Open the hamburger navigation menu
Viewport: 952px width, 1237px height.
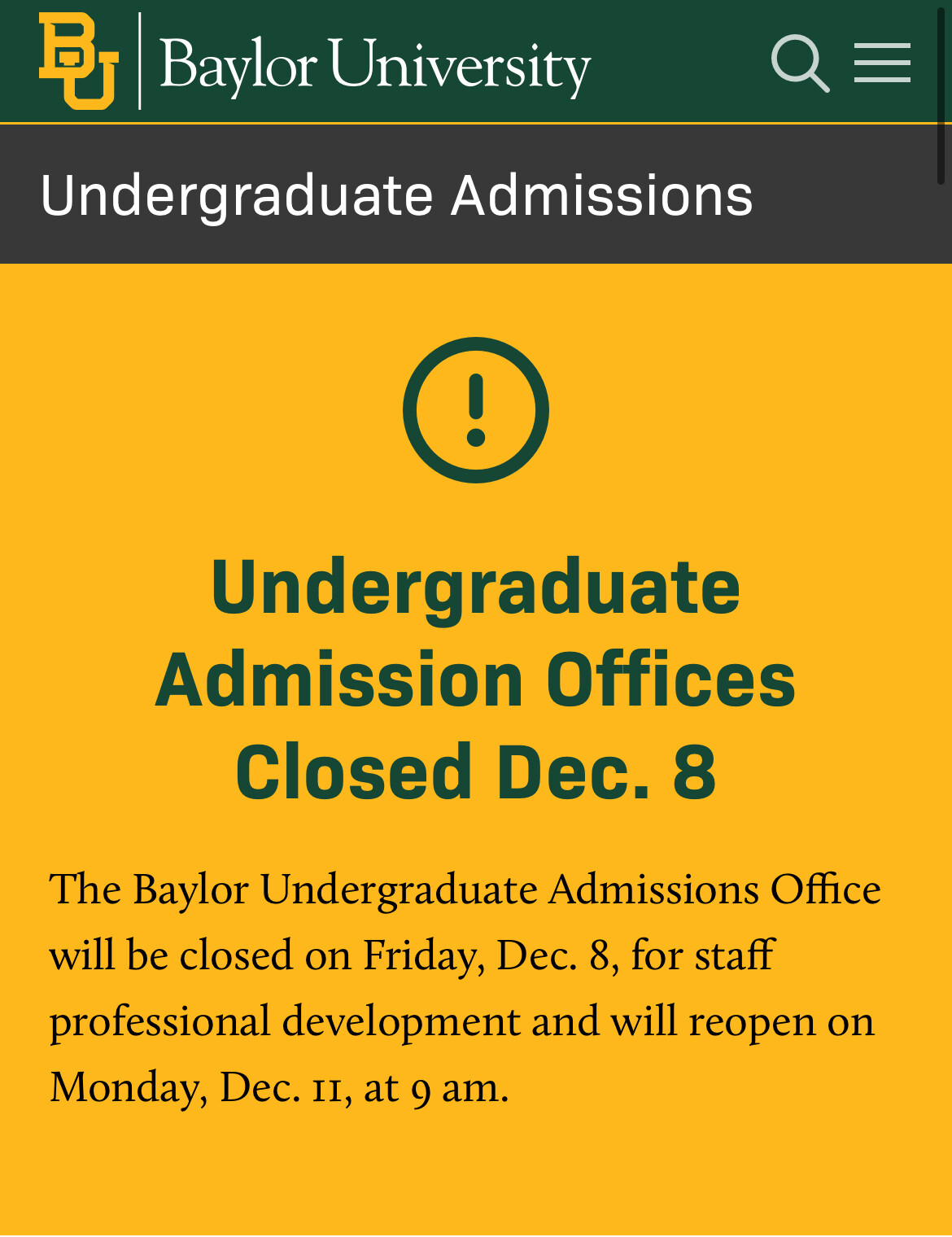click(882, 63)
